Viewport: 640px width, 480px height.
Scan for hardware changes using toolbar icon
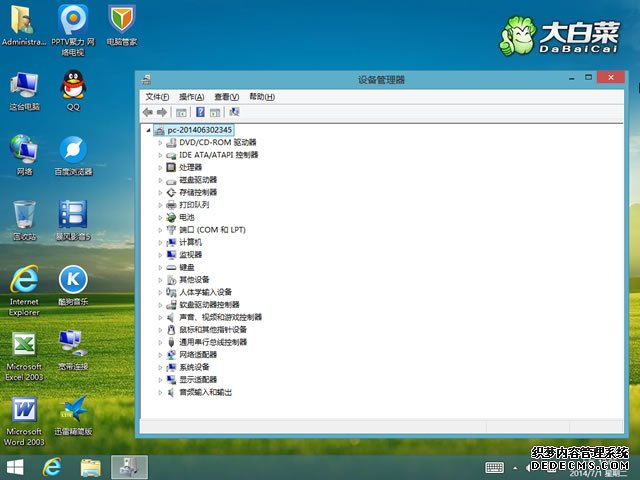[234, 112]
